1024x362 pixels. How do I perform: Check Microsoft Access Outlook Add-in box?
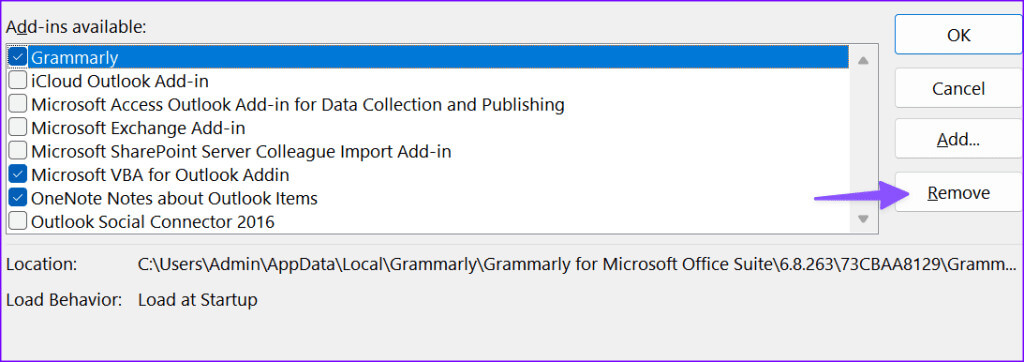point(18,105)
